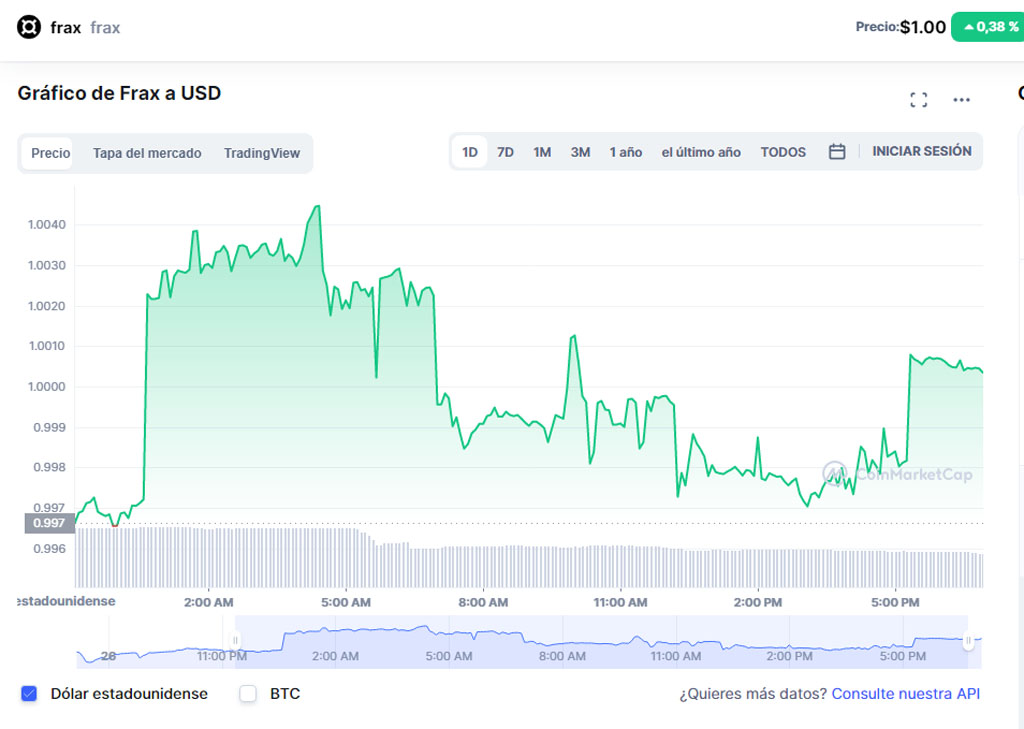Select the 3M time range
1024x729 pixels.
[580, 152]
